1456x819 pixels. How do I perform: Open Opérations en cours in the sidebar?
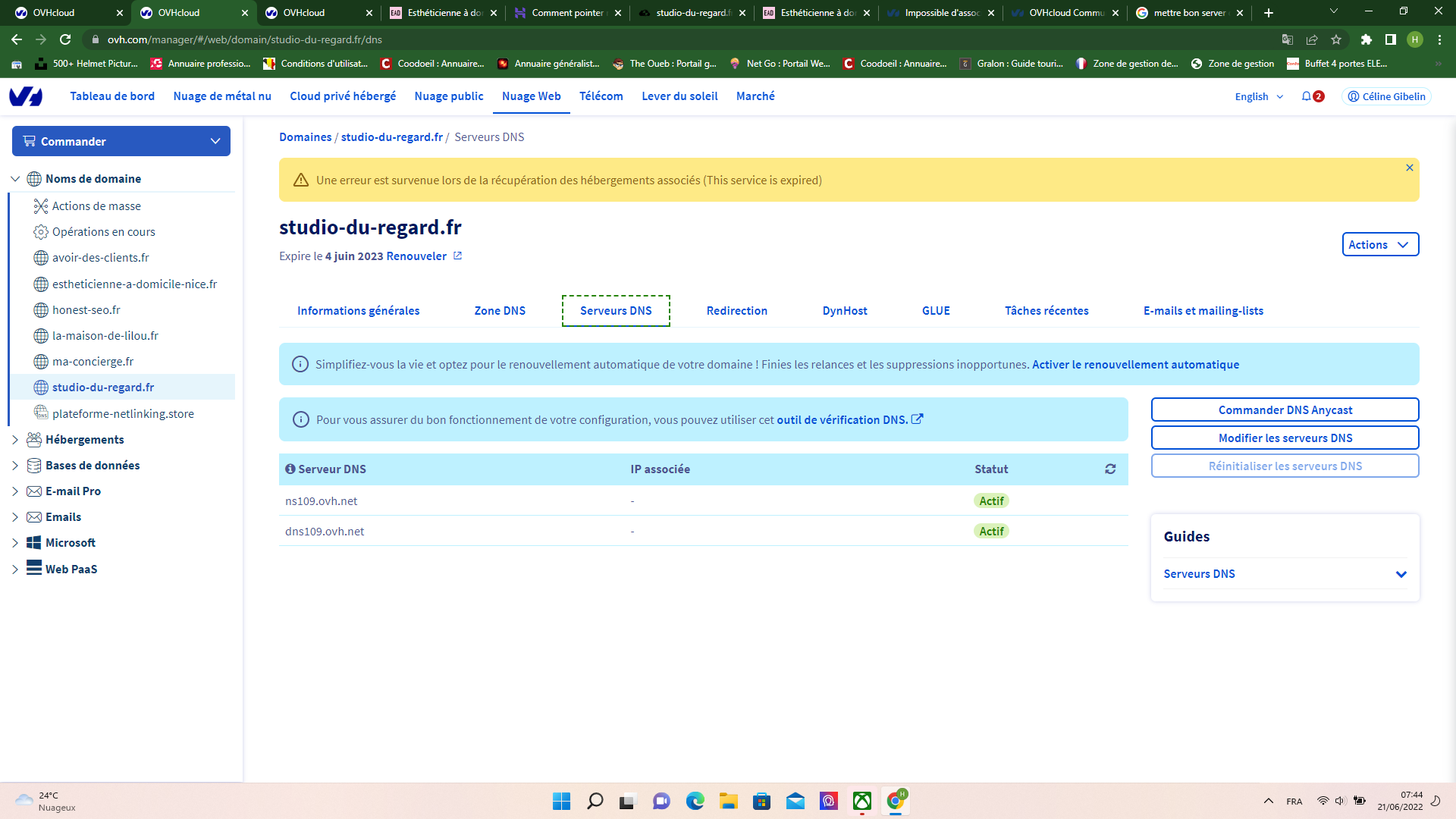click(x=104, y=232)
